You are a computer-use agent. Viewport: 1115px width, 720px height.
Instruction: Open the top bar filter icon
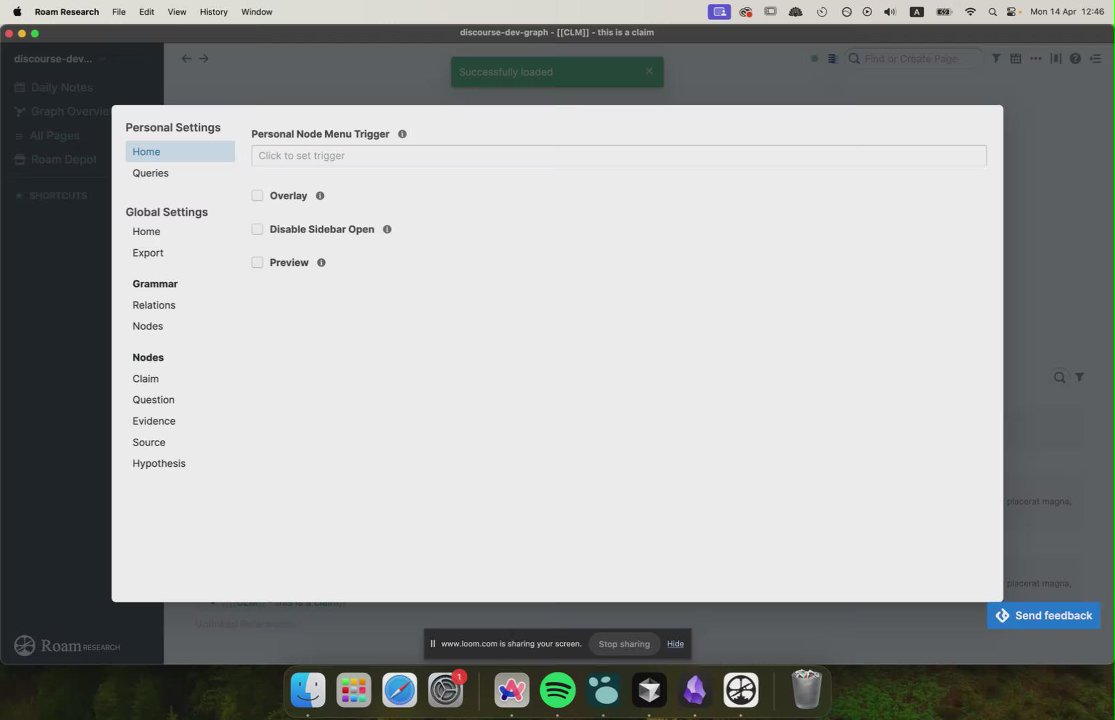coord(996,58)
